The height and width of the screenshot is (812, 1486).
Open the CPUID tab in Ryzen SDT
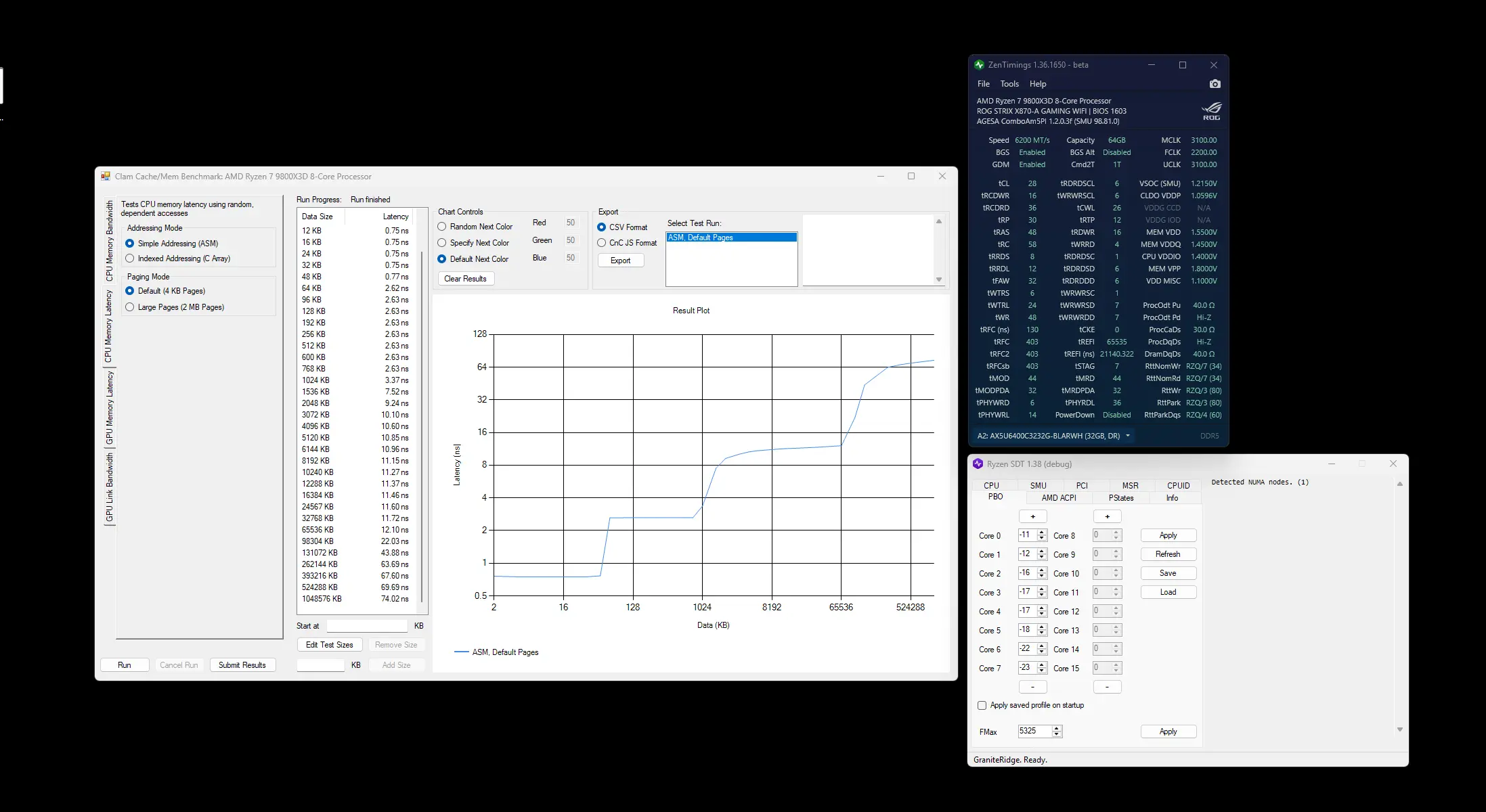(x=1178, y=485)
